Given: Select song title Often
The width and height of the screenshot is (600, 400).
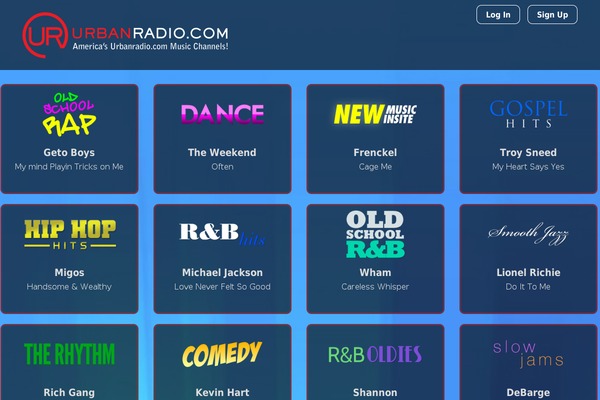Looking at the screenshot, I should click(222, 167).
